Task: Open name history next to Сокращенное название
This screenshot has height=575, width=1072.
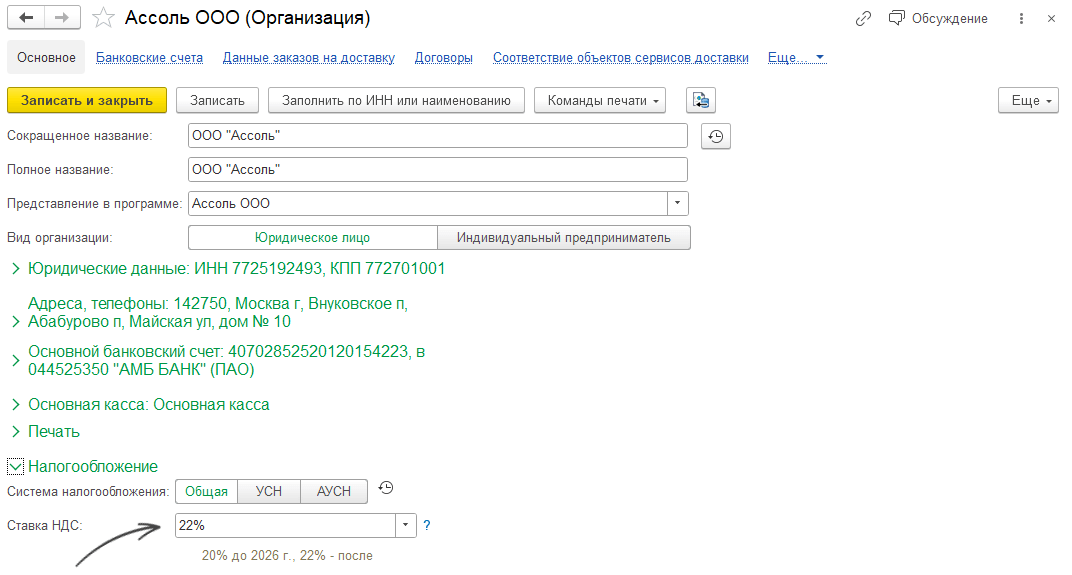Action: [x=716, y=136]
